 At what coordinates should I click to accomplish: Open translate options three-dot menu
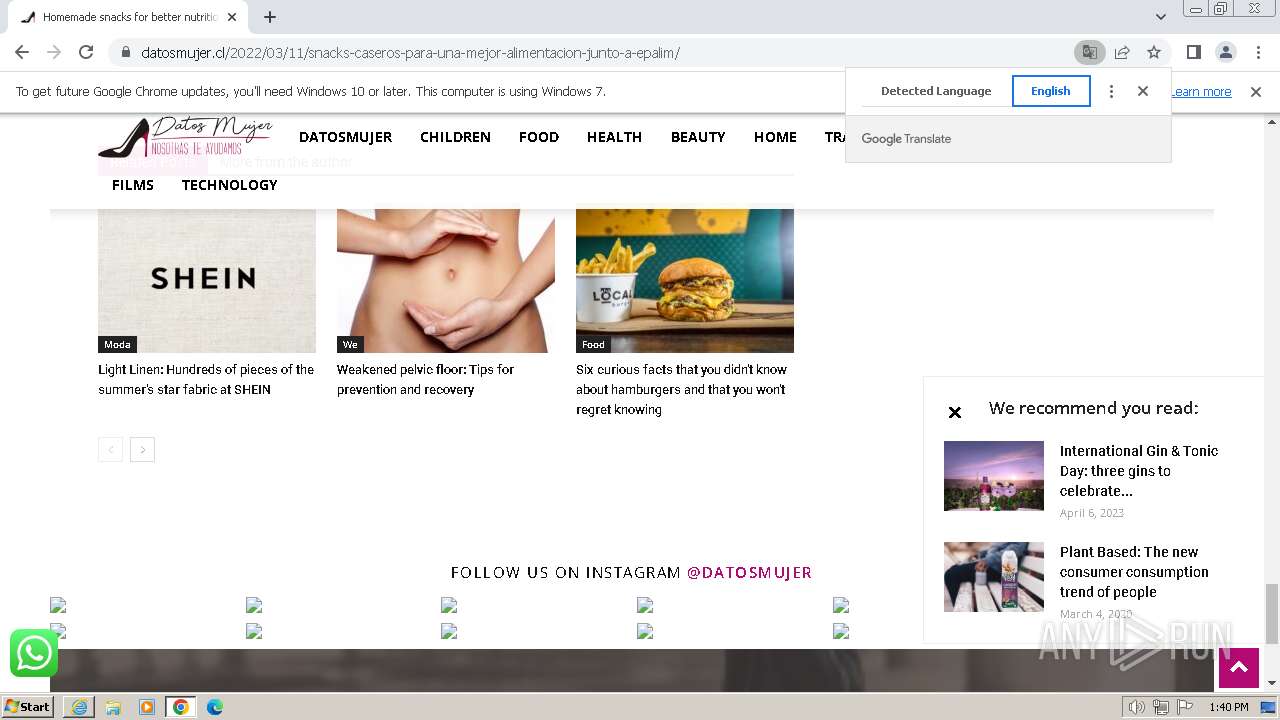point(1111,91)
